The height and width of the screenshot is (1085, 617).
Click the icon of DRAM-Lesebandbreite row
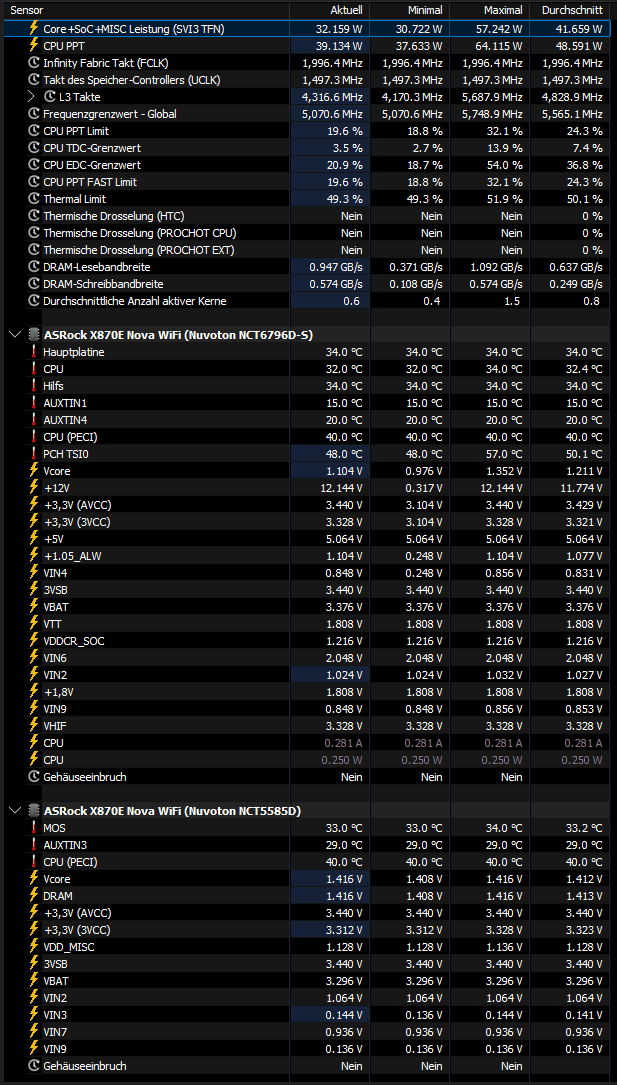pyautogui.click(x=33, y=266)
